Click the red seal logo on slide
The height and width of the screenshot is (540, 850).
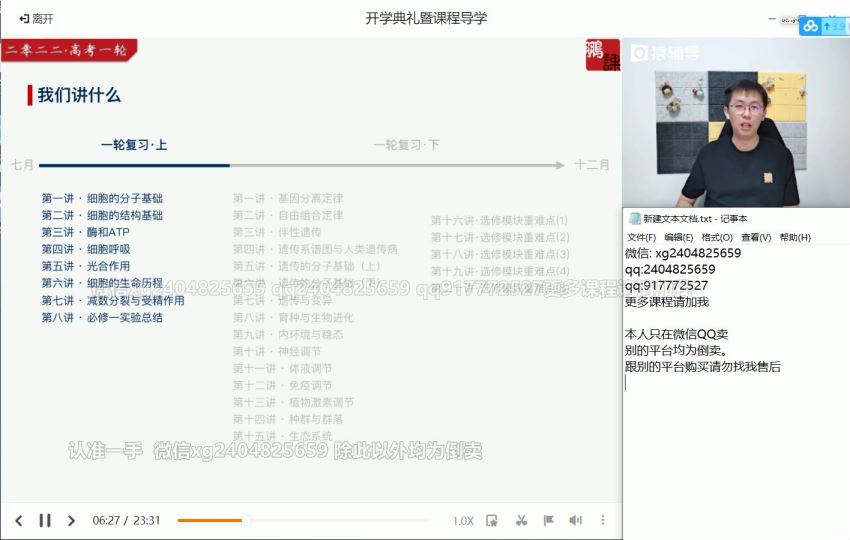pyautogui.click(x=603, y=55)
